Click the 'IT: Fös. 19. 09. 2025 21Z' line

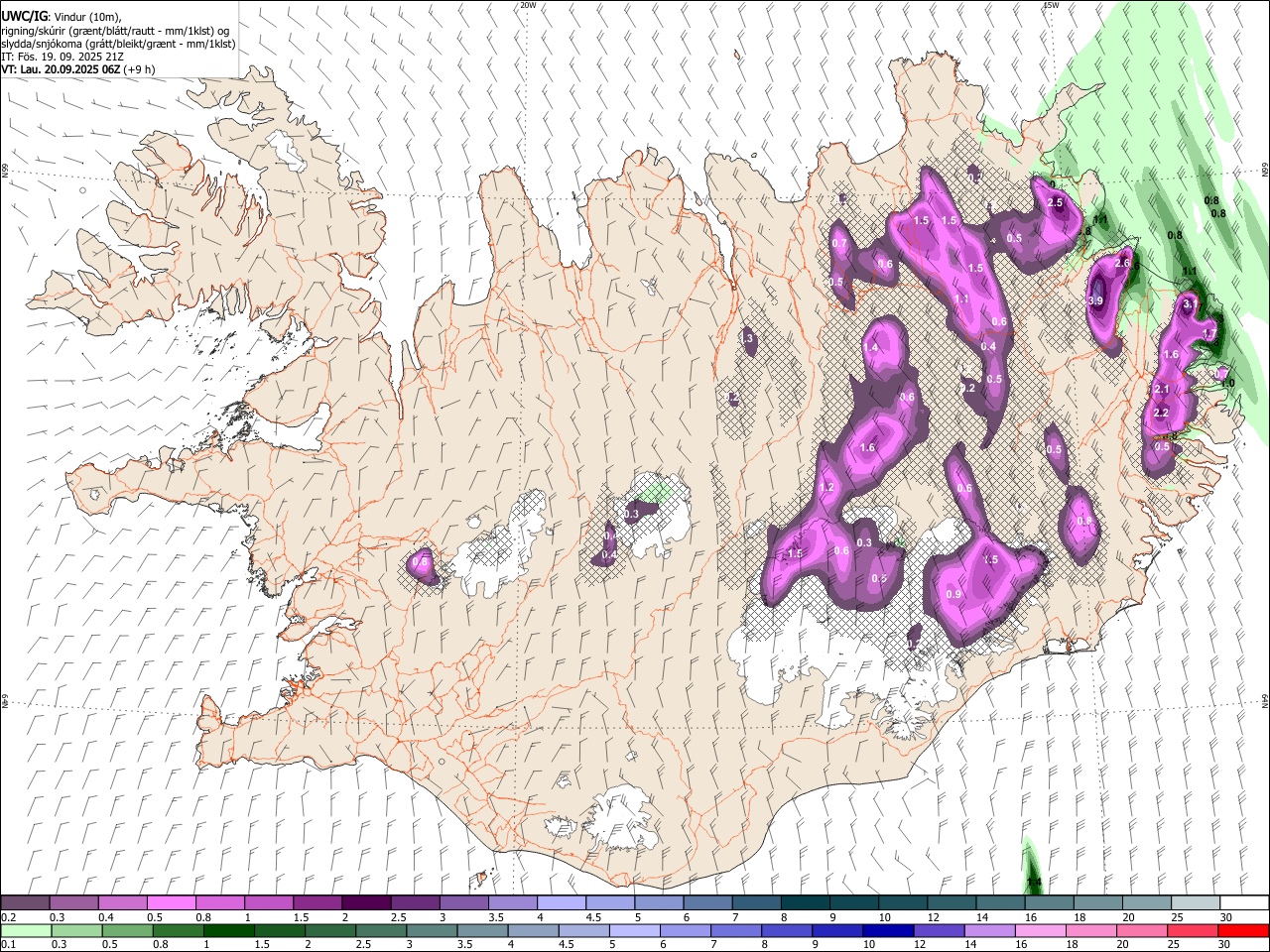point(63,57)
